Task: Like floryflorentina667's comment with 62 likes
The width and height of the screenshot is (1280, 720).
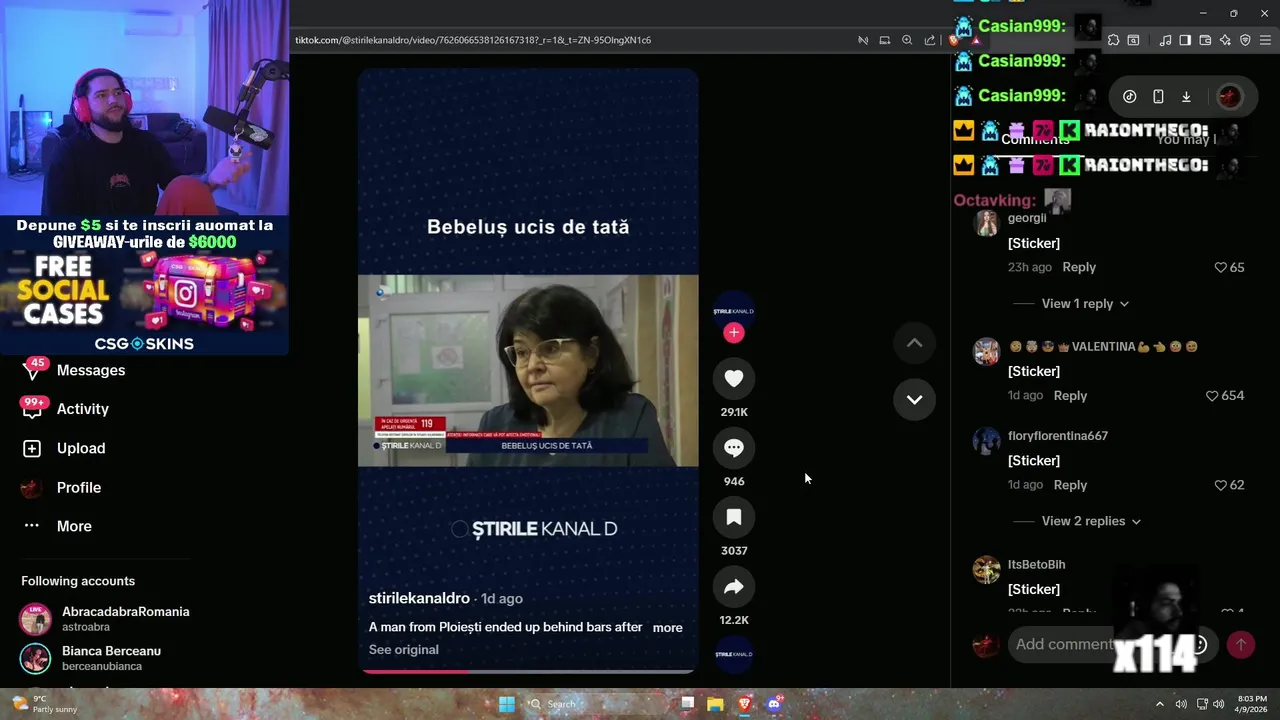Action: (1220, 485)
